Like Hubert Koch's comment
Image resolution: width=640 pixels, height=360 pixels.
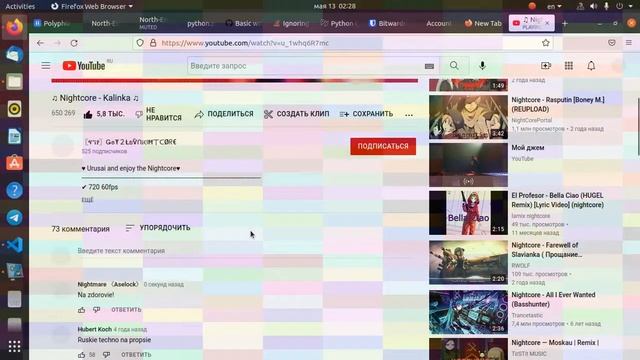[82, 355]
